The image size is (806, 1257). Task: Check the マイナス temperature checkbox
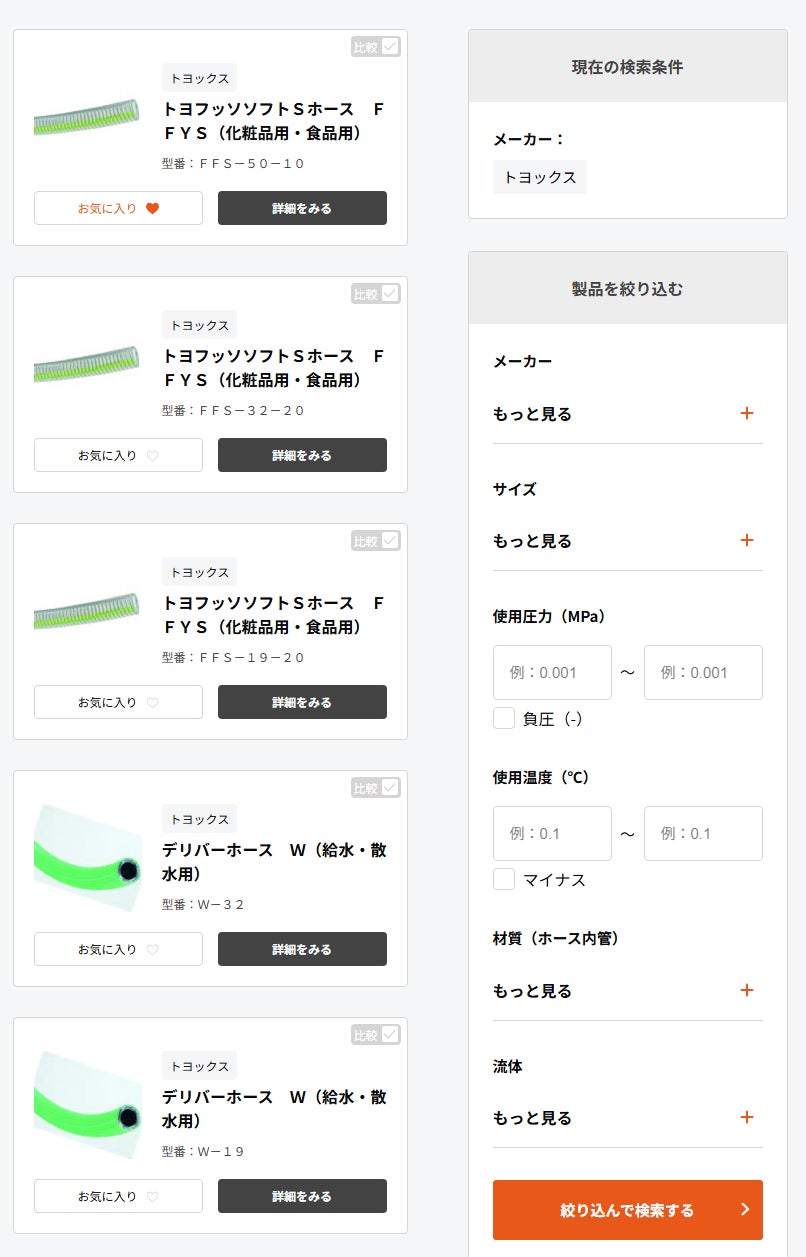[x=504, y=879]
